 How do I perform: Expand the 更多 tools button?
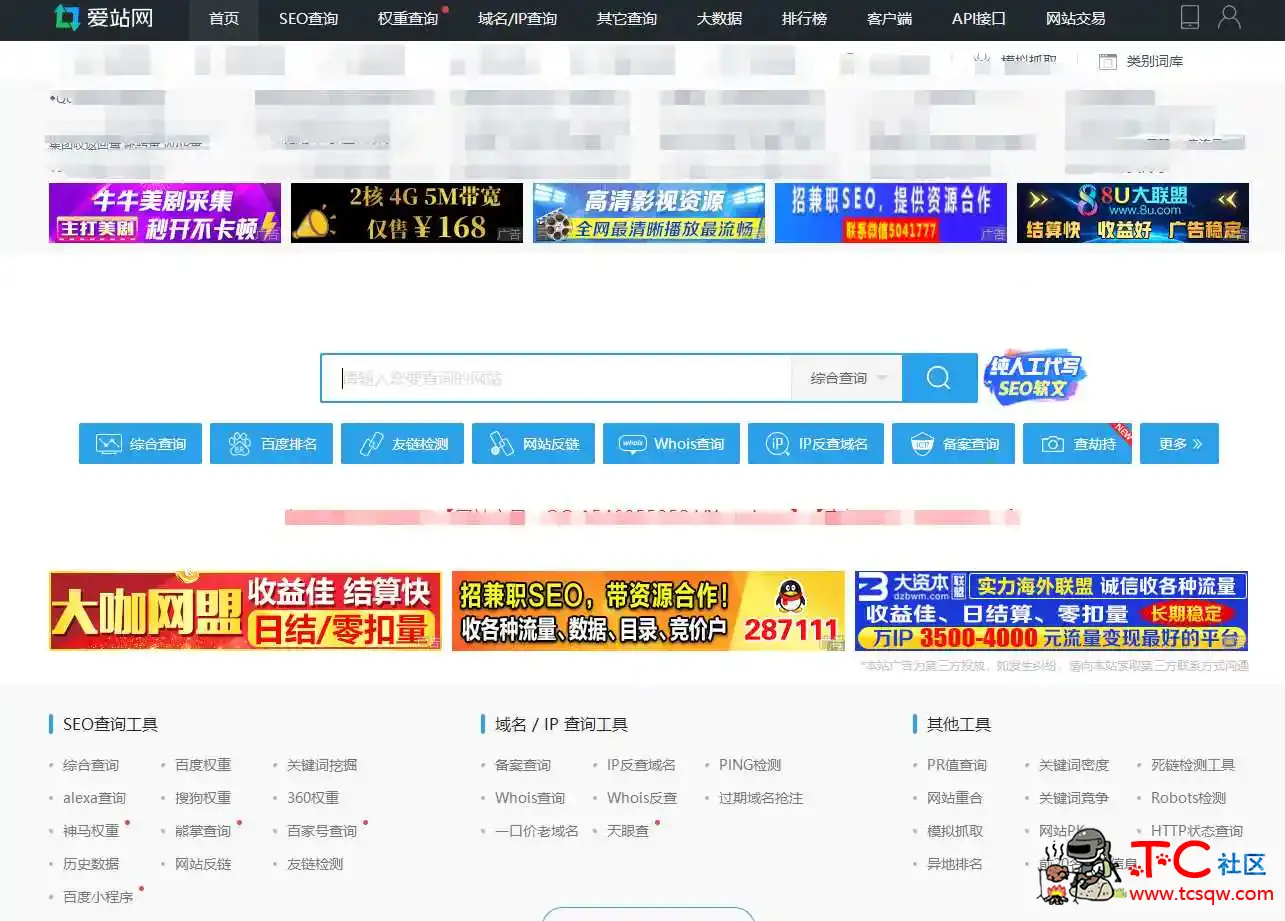click(x=1179, y=444)
